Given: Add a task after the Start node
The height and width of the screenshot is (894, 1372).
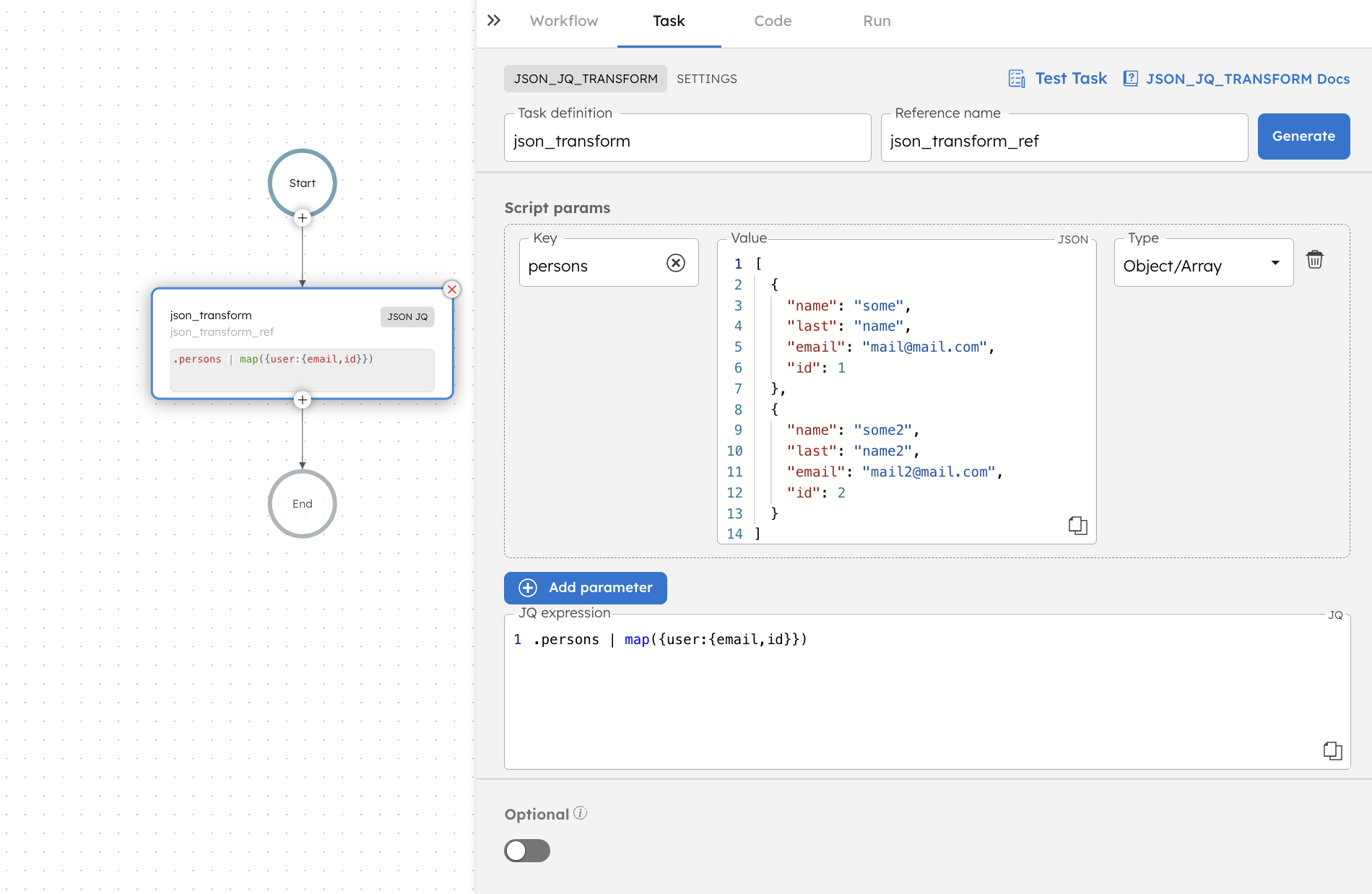Looking at the screenshot, I should [303, 218].
